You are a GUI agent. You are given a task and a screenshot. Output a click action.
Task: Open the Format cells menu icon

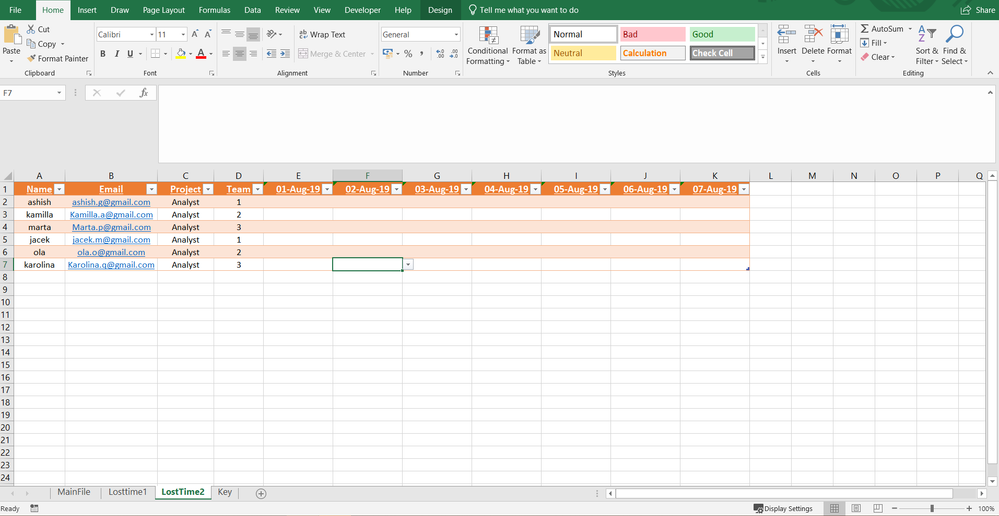coord(840,34)
